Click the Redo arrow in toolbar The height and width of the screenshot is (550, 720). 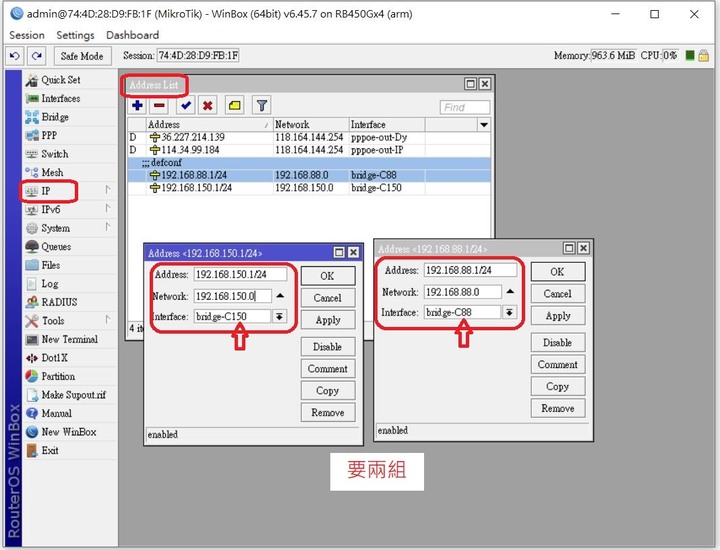click(x=37, y=56)
